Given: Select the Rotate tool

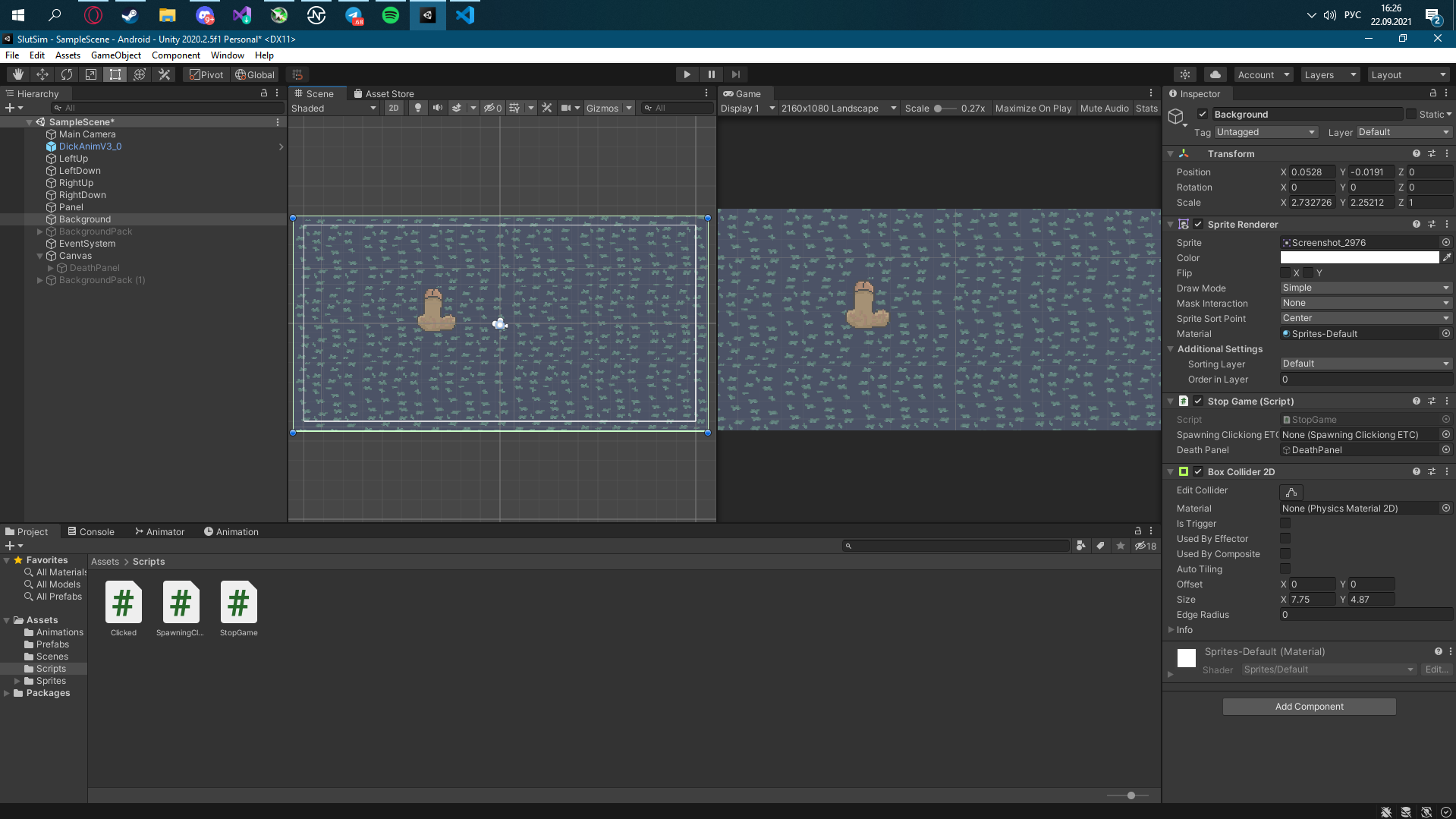Looking at the screenshot, I should [x=67, y=74].
